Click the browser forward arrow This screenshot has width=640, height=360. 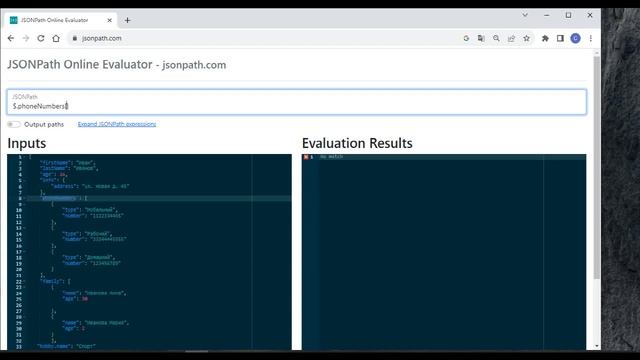[26, 38]
